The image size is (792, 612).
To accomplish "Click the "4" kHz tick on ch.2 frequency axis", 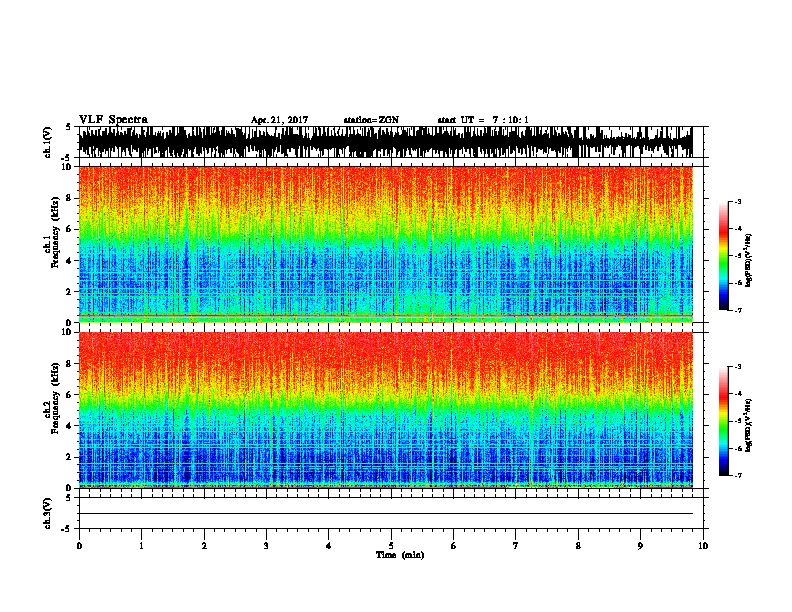I will pyautogui.click(x=69, y=426).
